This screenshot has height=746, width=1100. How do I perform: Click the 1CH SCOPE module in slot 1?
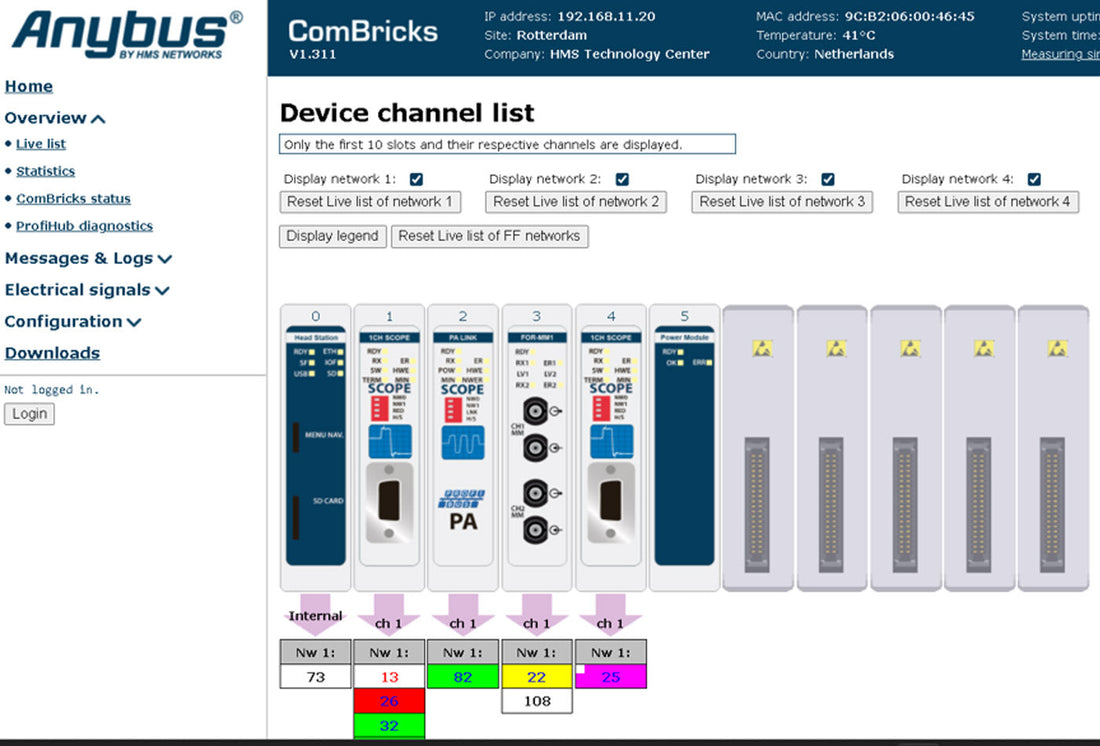[389, 445]
